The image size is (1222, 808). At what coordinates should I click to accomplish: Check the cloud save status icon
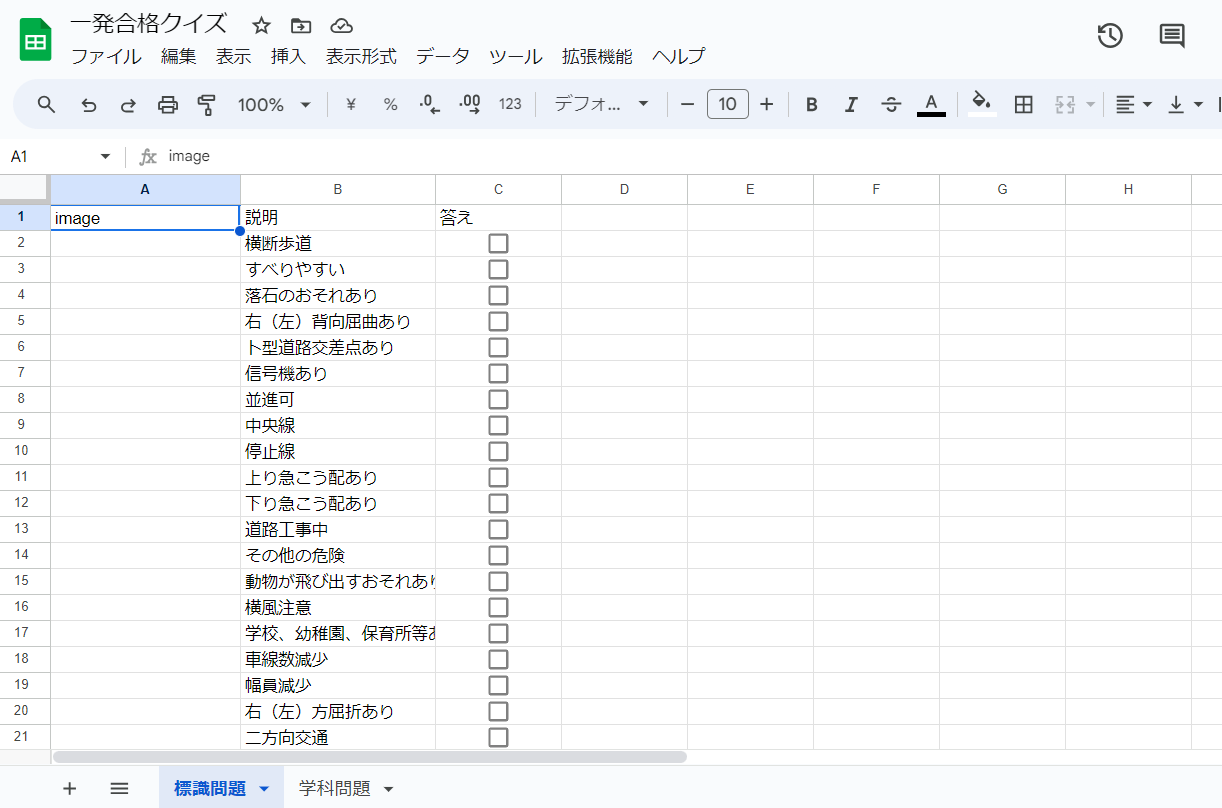click(342, 25)
